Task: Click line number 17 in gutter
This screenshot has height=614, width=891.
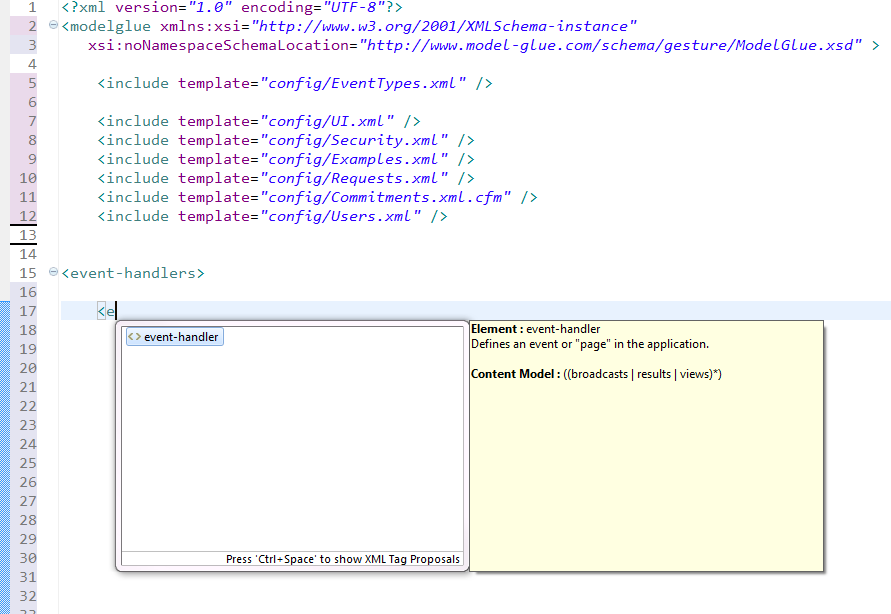Action: click(x=27, y=311)
